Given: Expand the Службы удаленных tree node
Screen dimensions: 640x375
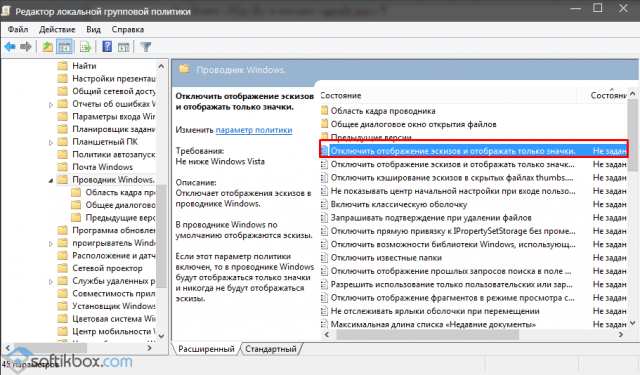Looking at the screenshot, I should (x=51, y=282).
